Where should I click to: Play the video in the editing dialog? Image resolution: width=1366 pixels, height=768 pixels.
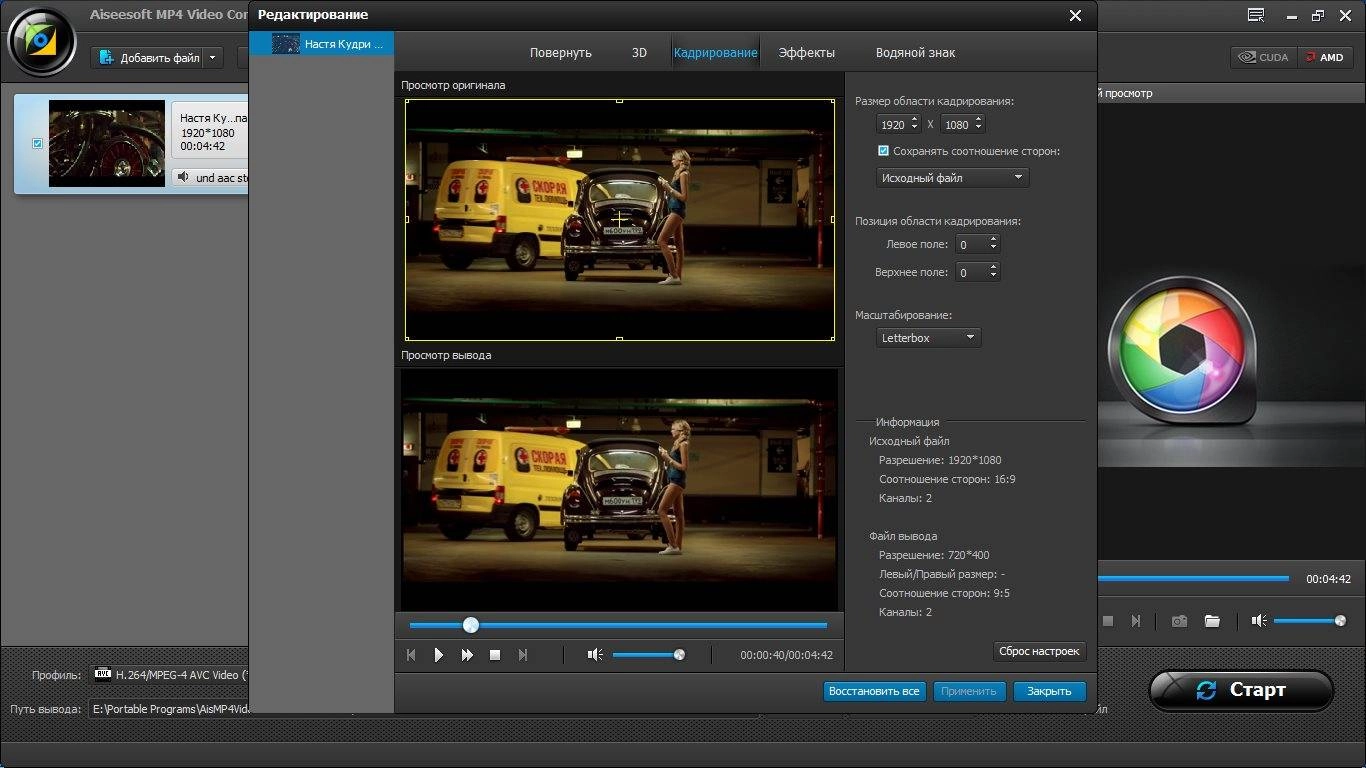pyautogui.click(x=438, y=655)
